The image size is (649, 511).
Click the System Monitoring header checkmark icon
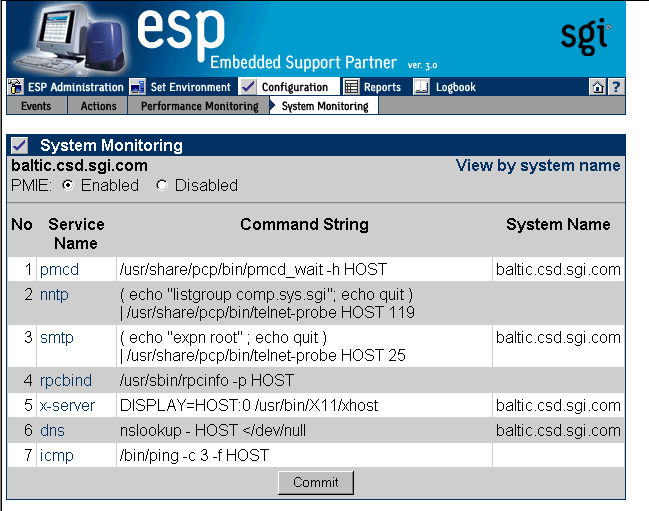click(19, 145)
